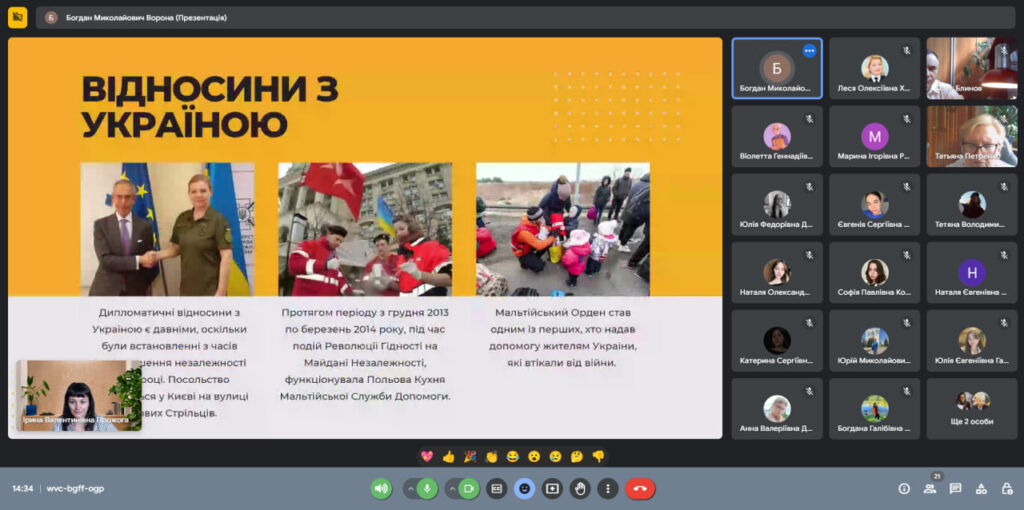Open host controls lock icon

(x=1006, y=489)
